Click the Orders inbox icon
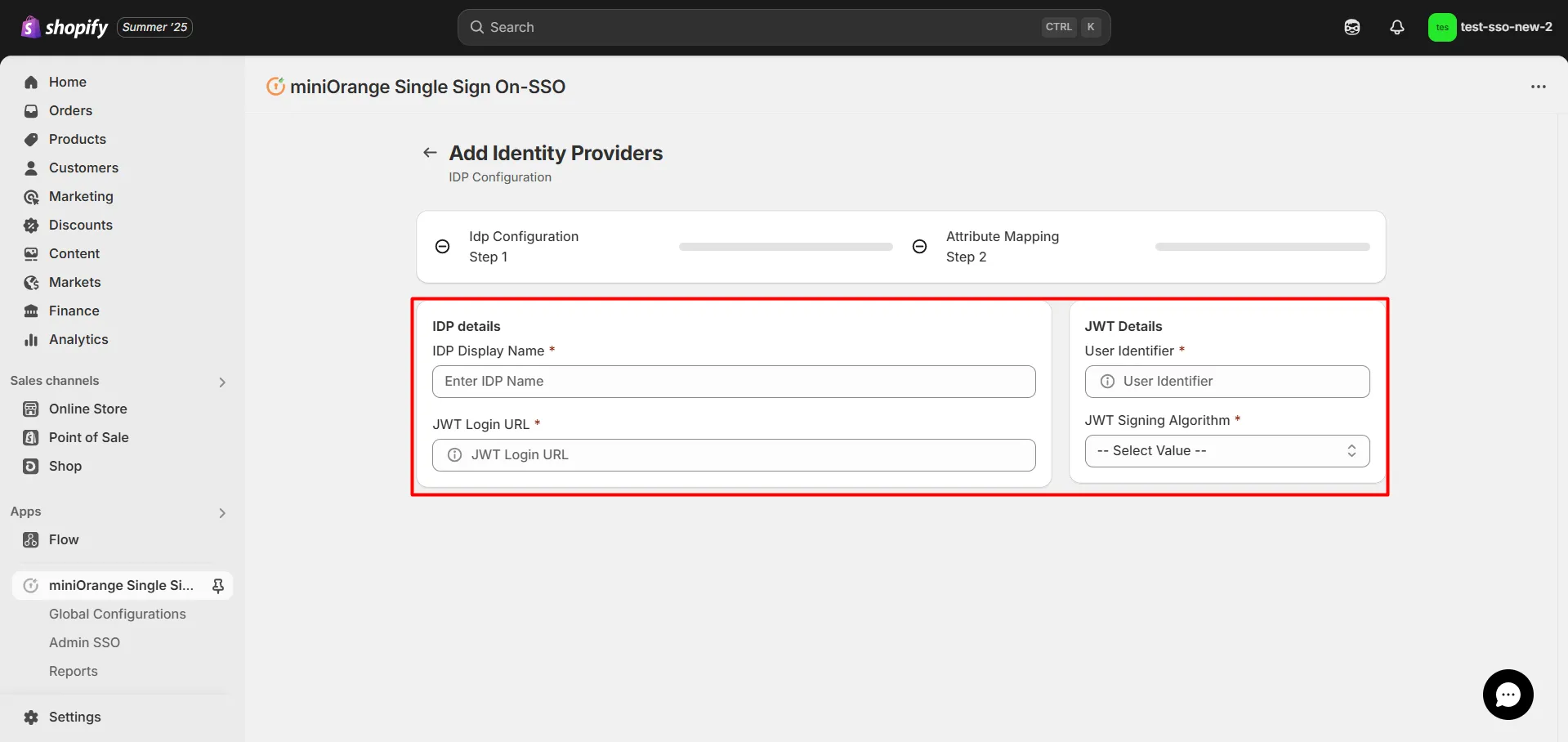This screenshot has height=742, width=1568. click(31, 110)
